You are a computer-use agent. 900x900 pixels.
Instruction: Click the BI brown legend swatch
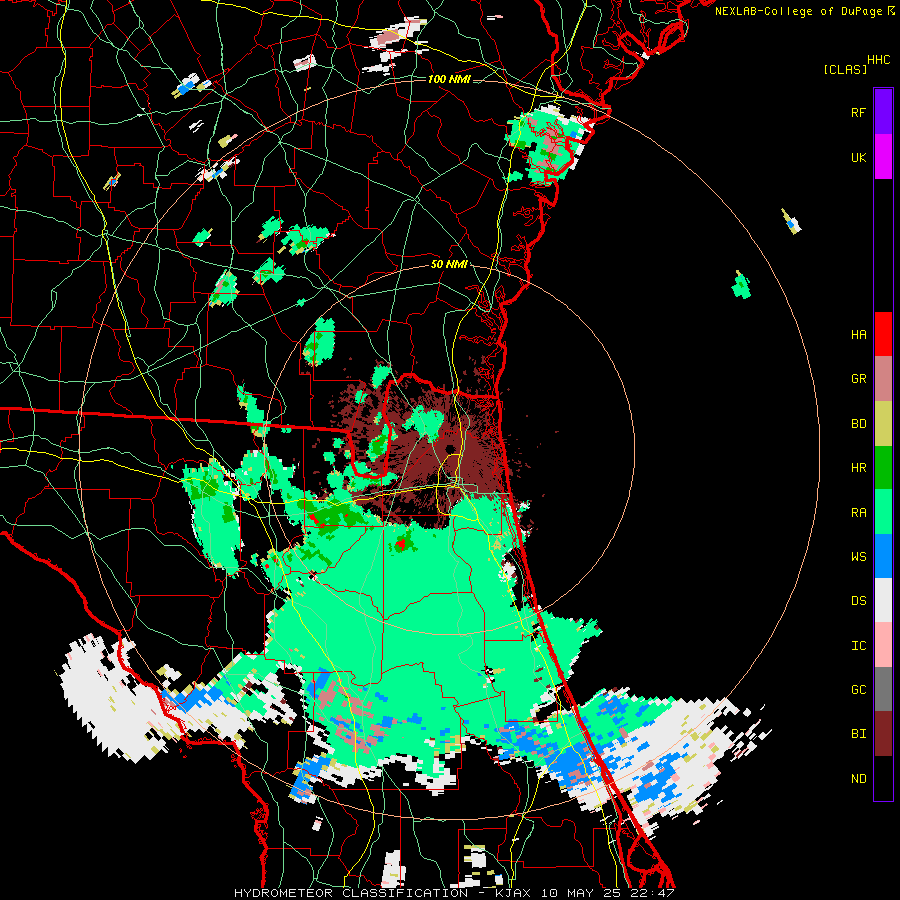[883, 734]
